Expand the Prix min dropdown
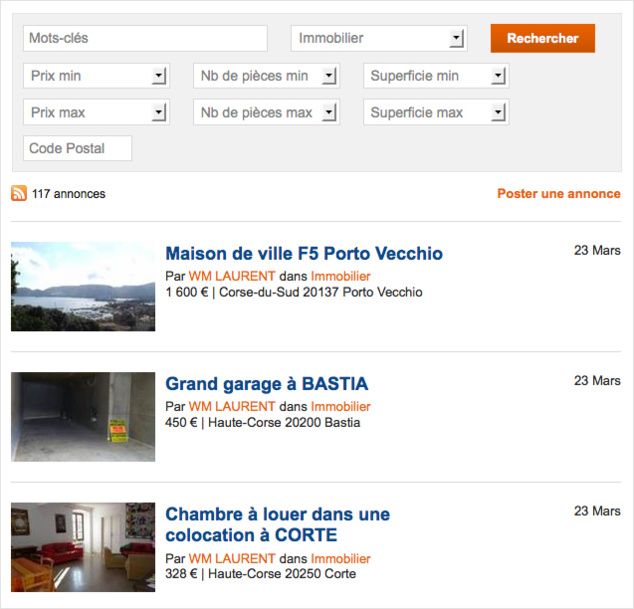Screen dimensions: 634x609 (96, 76)
